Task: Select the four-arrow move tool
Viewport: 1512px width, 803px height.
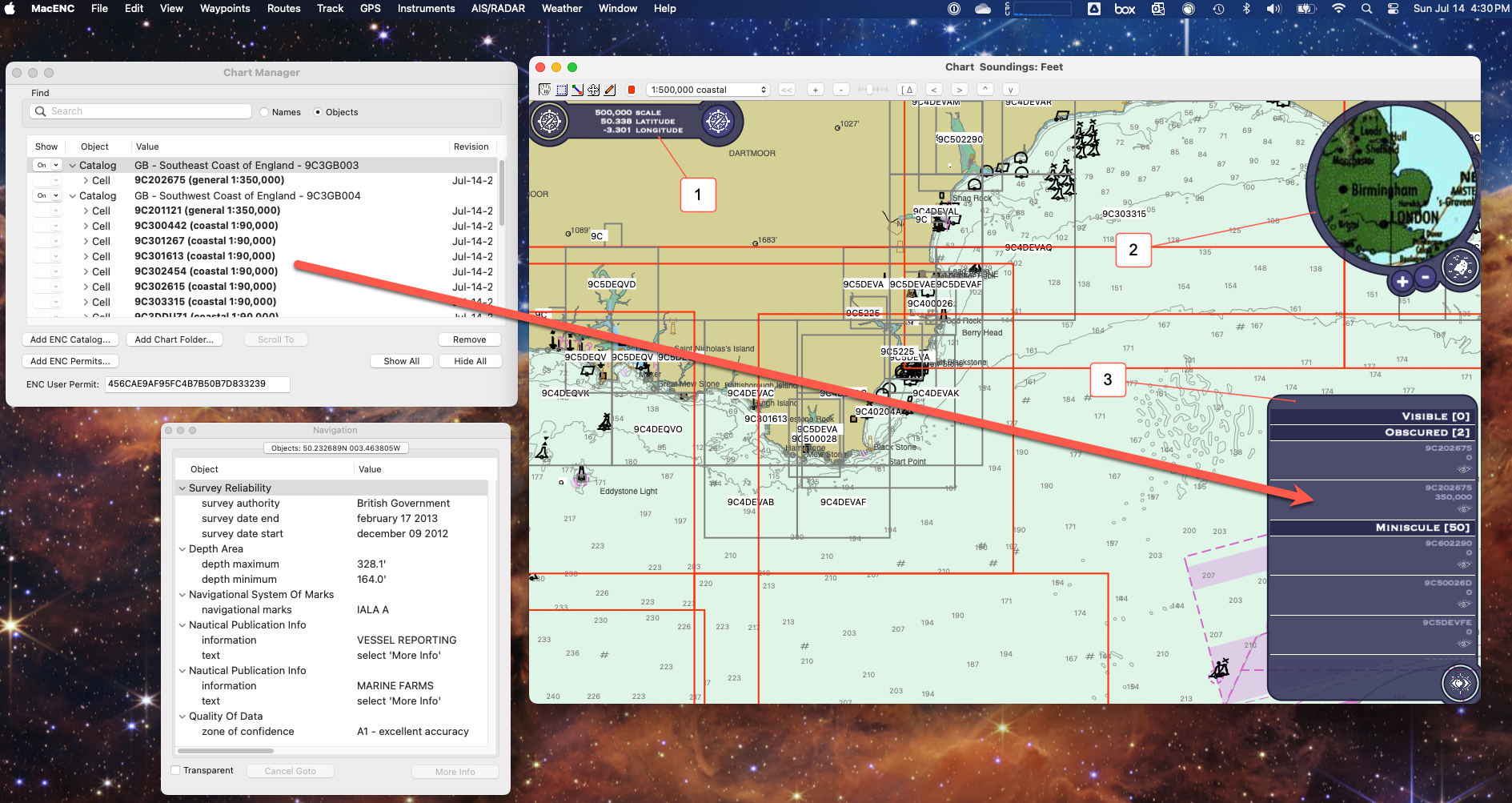Action: pyautogui.click(x=593, y=90)
